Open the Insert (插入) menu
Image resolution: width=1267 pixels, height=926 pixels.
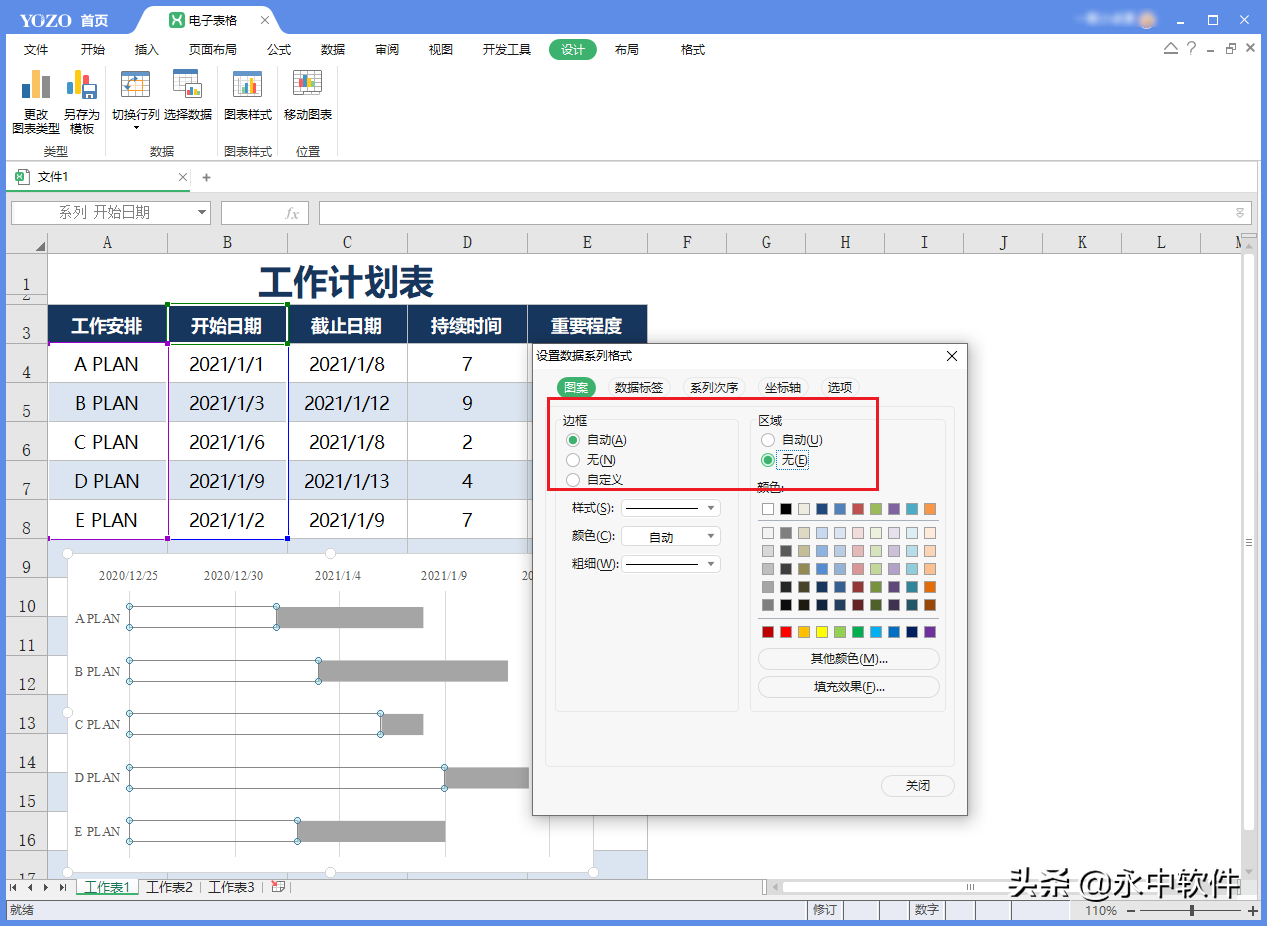pyautogui.click(x=147, y=50)
